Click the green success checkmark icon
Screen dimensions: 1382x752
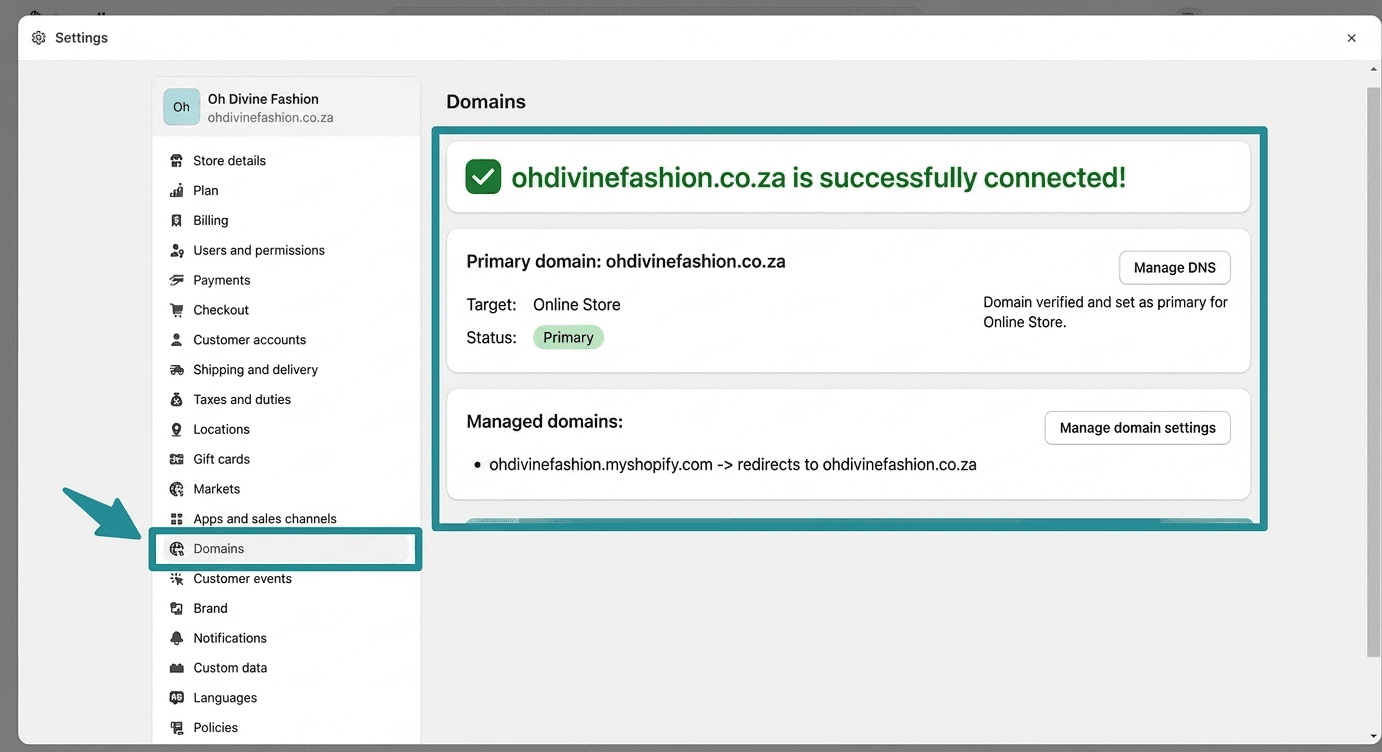[x=484, y=177]
